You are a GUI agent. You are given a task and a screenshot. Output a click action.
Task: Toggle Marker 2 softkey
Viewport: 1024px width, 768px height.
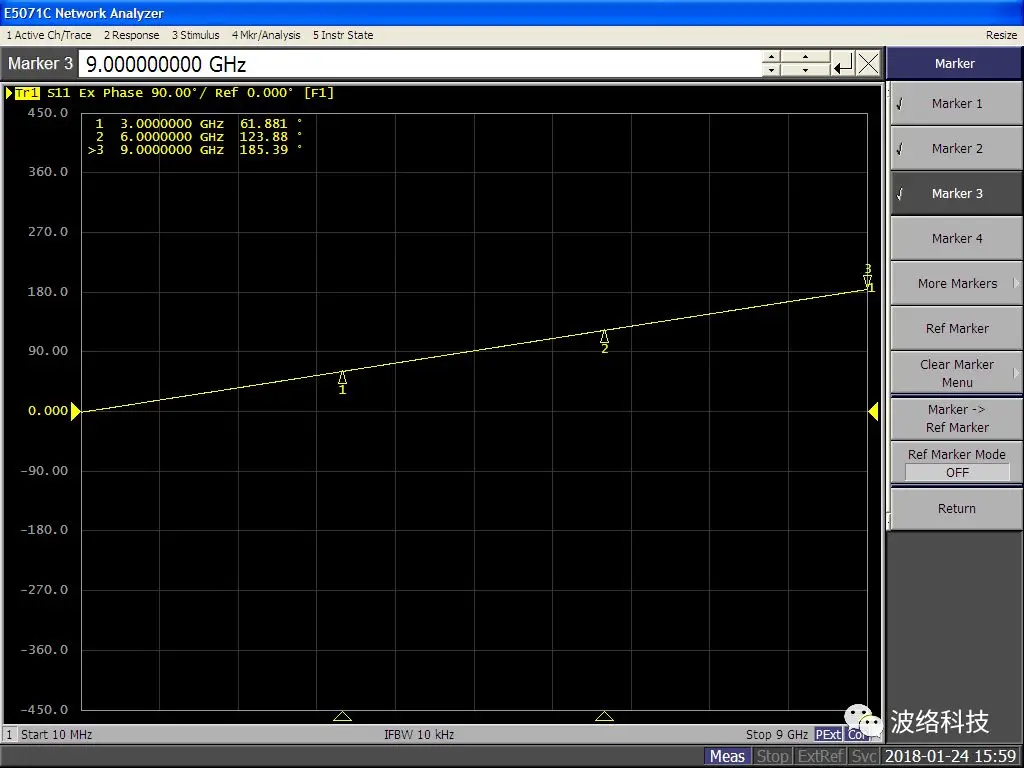pos(956,149)
